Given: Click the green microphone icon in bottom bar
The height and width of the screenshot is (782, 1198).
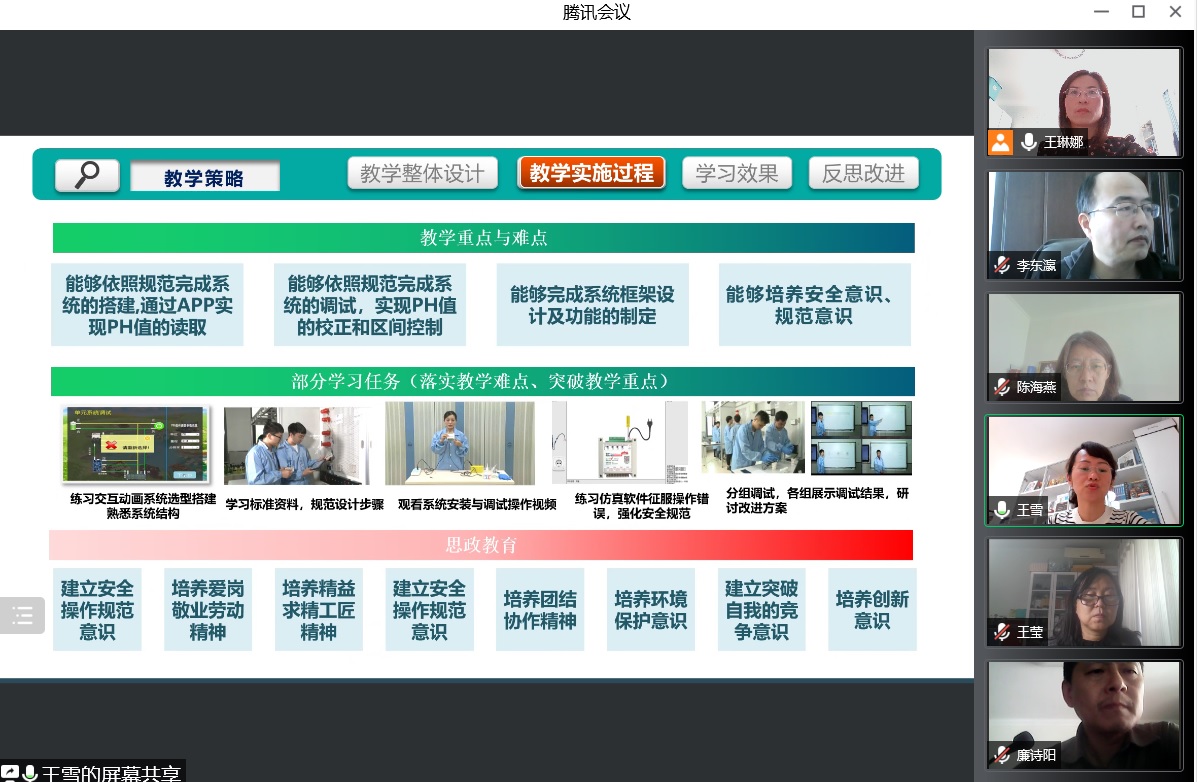Looking at the screenshot, I should [30, 772].
